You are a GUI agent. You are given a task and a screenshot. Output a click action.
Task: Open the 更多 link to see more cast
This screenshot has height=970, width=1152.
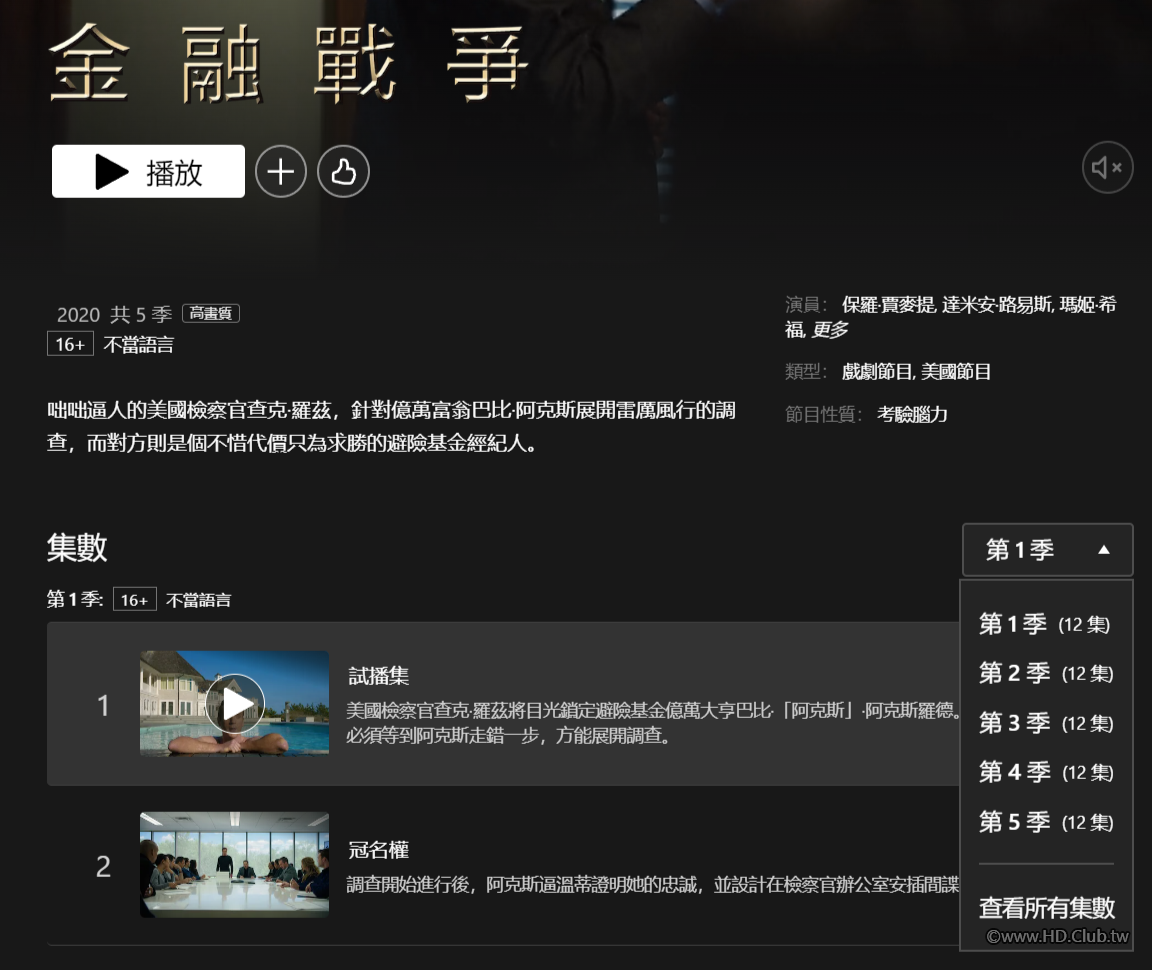tap(830, 330)
